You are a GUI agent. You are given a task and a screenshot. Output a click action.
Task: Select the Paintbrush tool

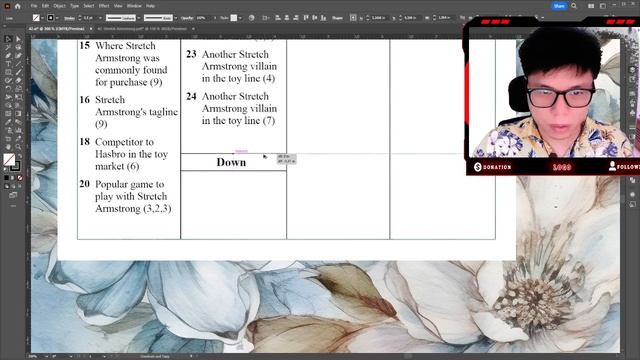tap(18, 72)
